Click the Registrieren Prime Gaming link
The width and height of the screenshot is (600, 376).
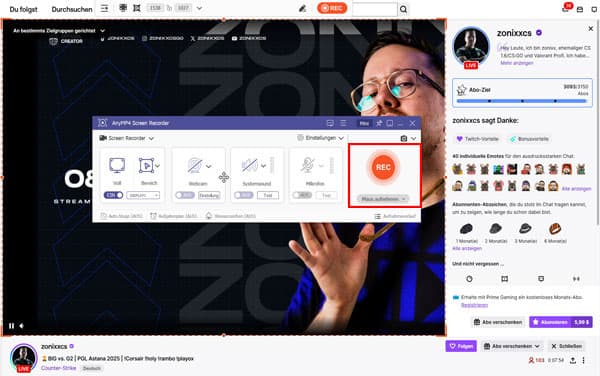point(474,305)
